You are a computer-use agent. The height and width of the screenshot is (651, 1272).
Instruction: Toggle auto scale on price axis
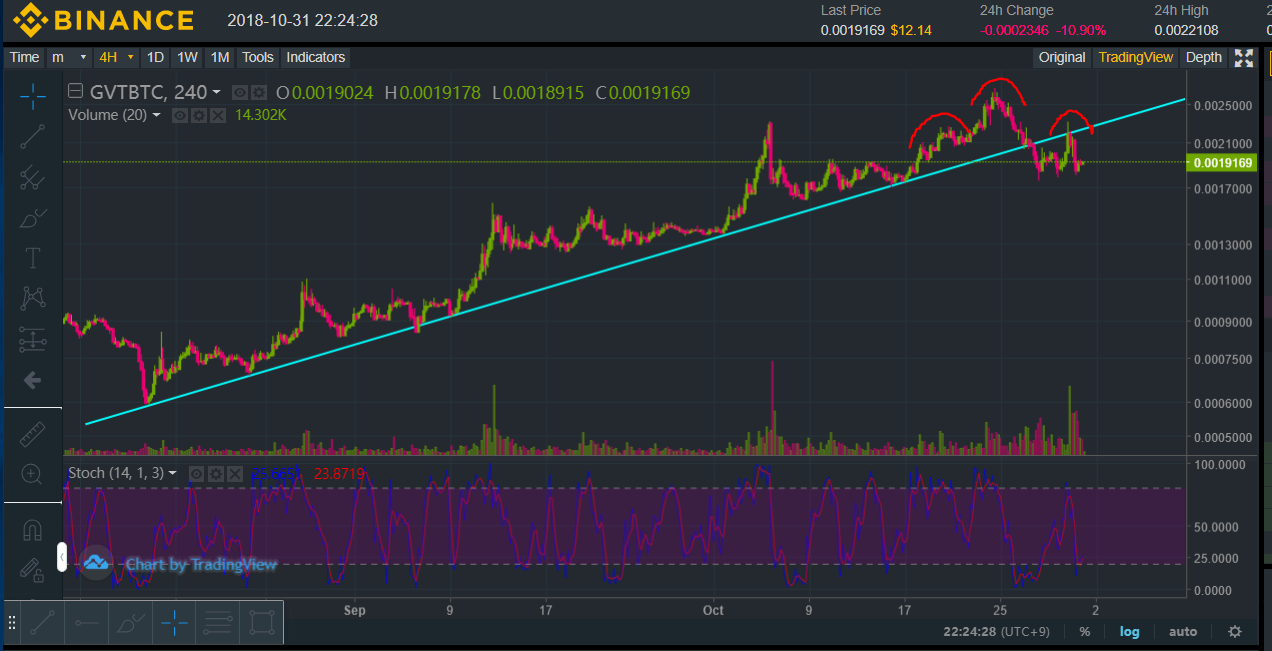(x=1183, y=631)
